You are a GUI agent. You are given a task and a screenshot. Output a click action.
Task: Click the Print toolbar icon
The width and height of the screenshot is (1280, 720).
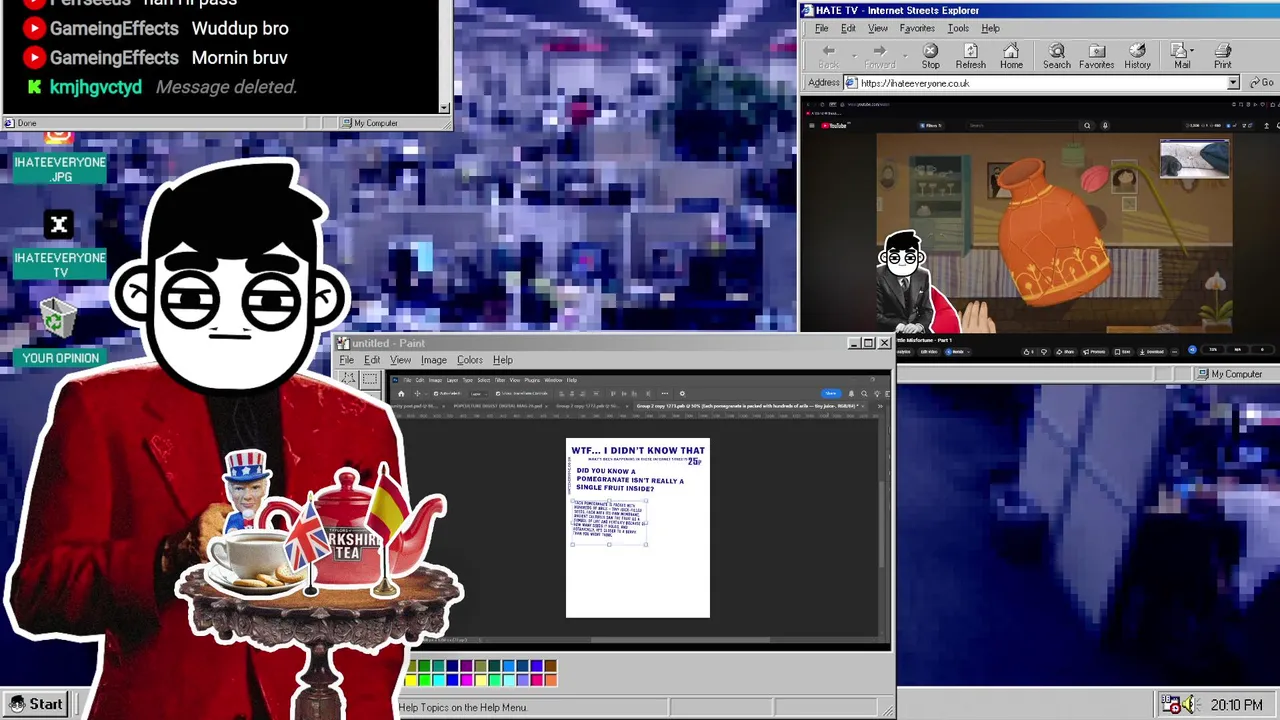coord(1222,56)
